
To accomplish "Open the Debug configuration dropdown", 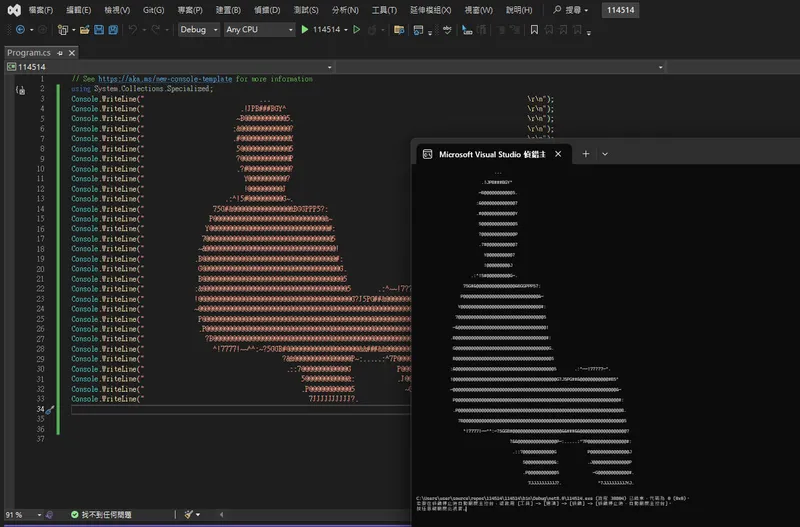I will pyautogui.click(x=198, y=30).
